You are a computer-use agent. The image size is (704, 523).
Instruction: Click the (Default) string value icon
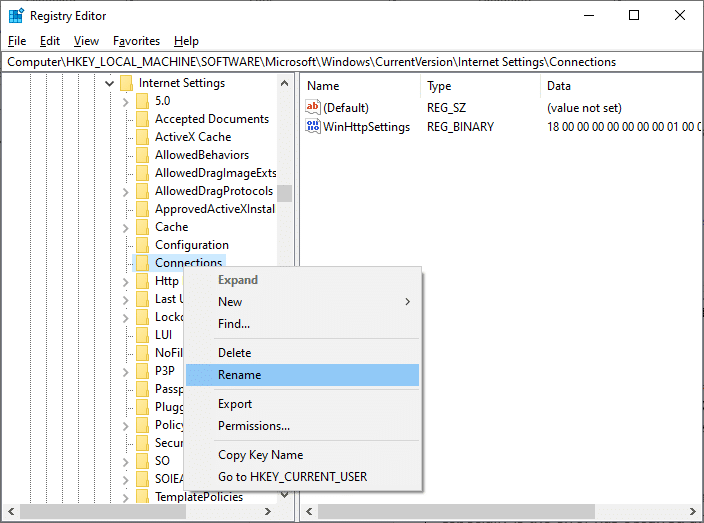312,107
